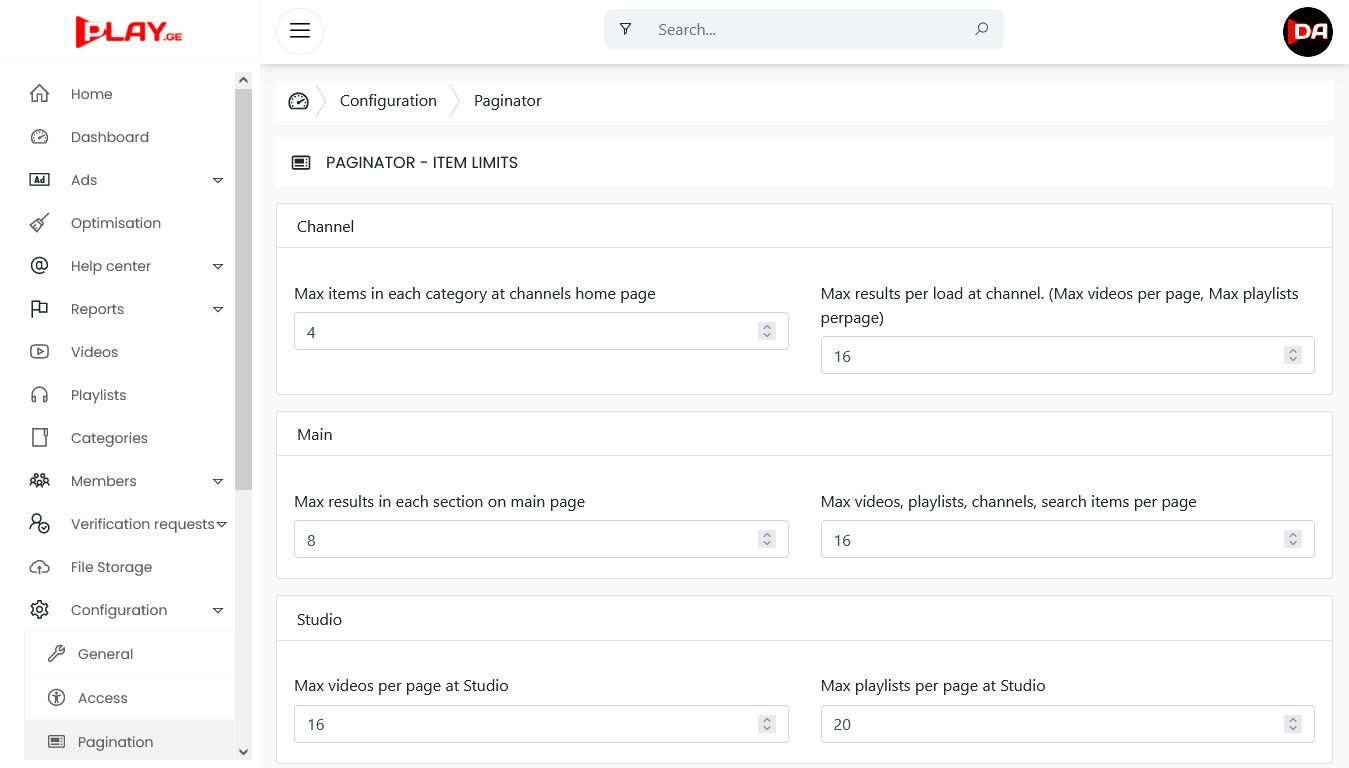
Task: Expand the Ads submenu
Action: pos(218,180)
